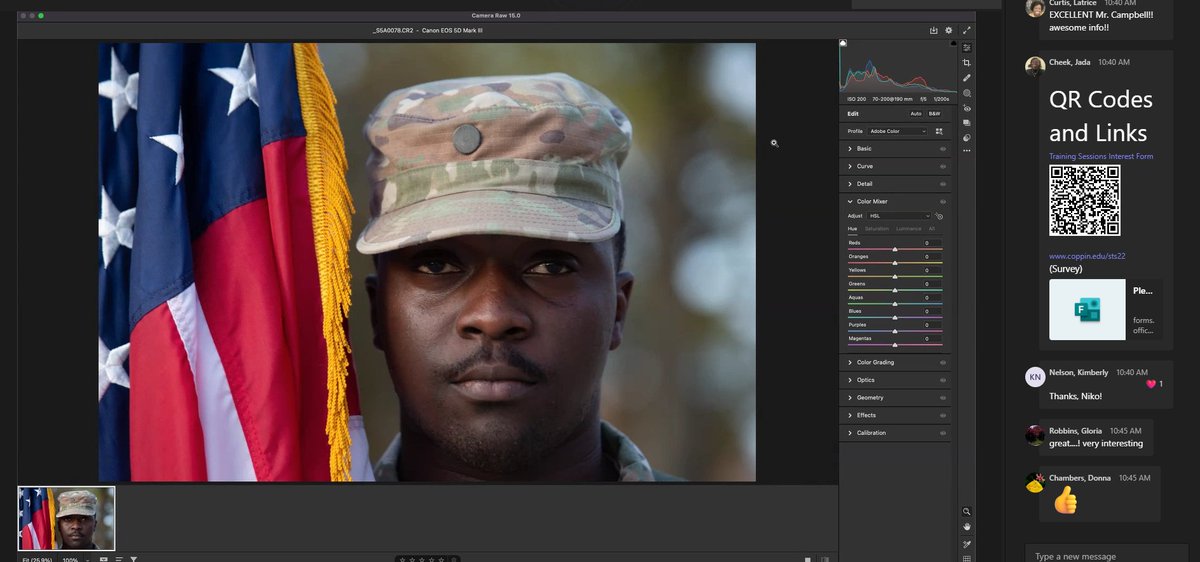Select the Healing brush tool icon

tap(967, 78)
